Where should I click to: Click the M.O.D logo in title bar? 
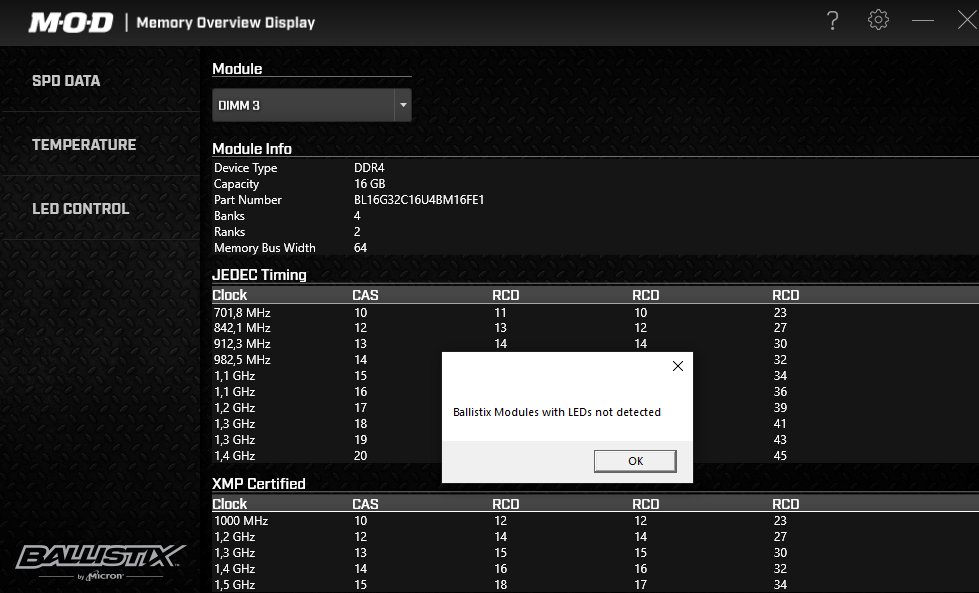pos(70,22)
